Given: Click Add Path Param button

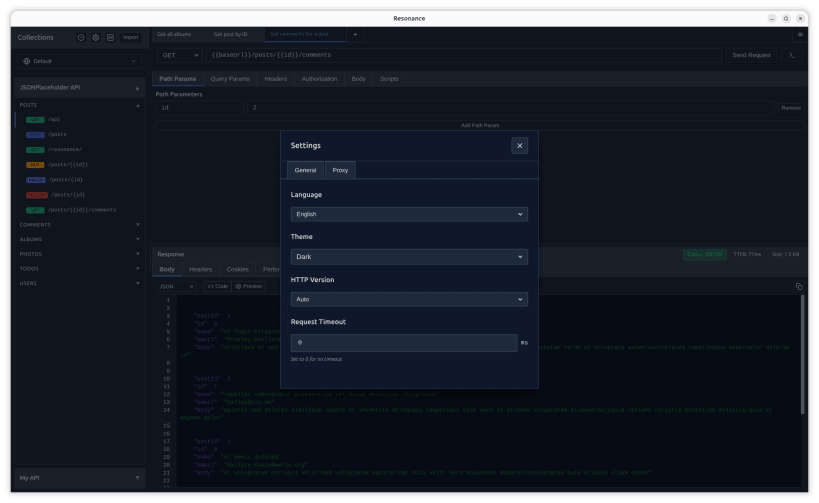Looking at the screenshot, I should click(x=479, y=125).
